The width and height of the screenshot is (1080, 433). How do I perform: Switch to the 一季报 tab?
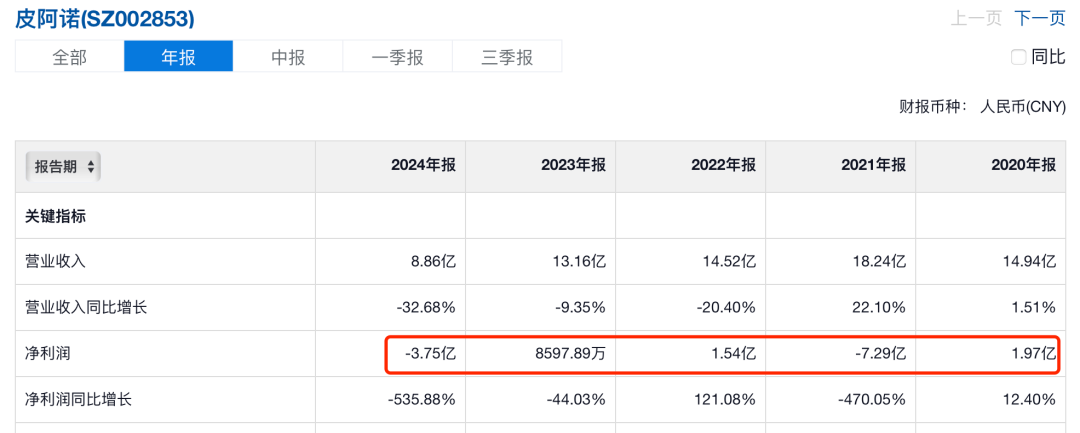397,57
